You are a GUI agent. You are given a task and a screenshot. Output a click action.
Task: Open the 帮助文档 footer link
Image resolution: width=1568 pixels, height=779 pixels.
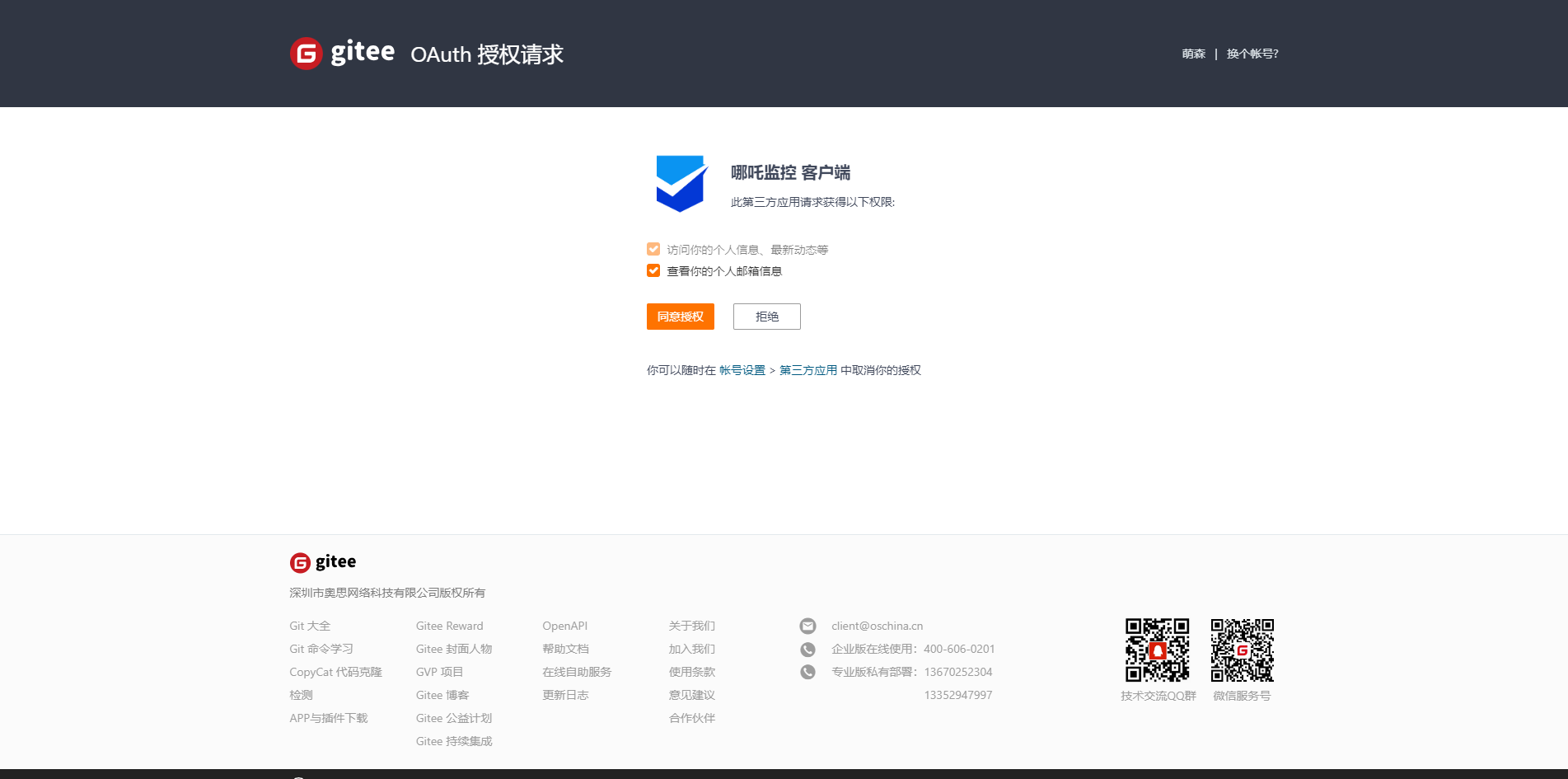(x=565, y=650)
